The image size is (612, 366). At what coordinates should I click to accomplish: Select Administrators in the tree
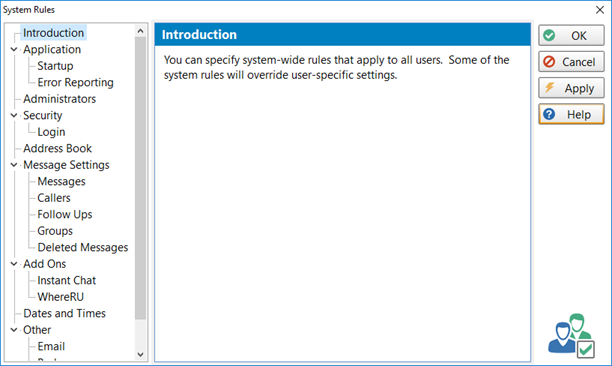pos(59,99)
